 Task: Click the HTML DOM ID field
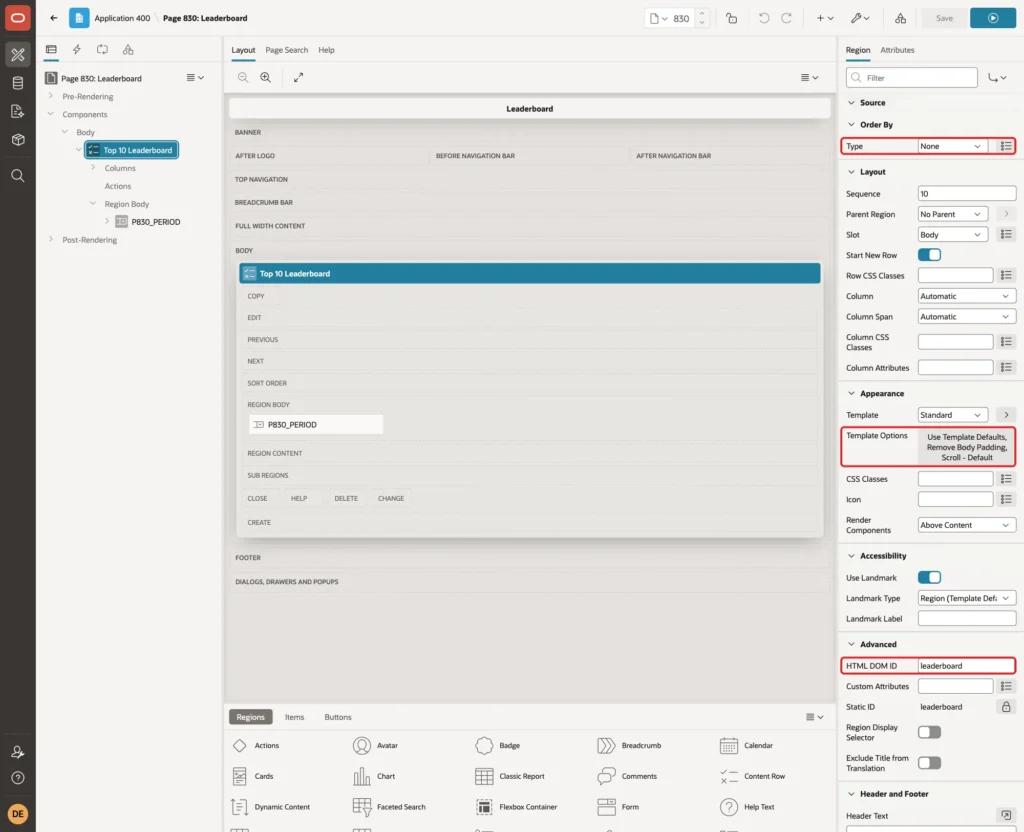[967, 666]
